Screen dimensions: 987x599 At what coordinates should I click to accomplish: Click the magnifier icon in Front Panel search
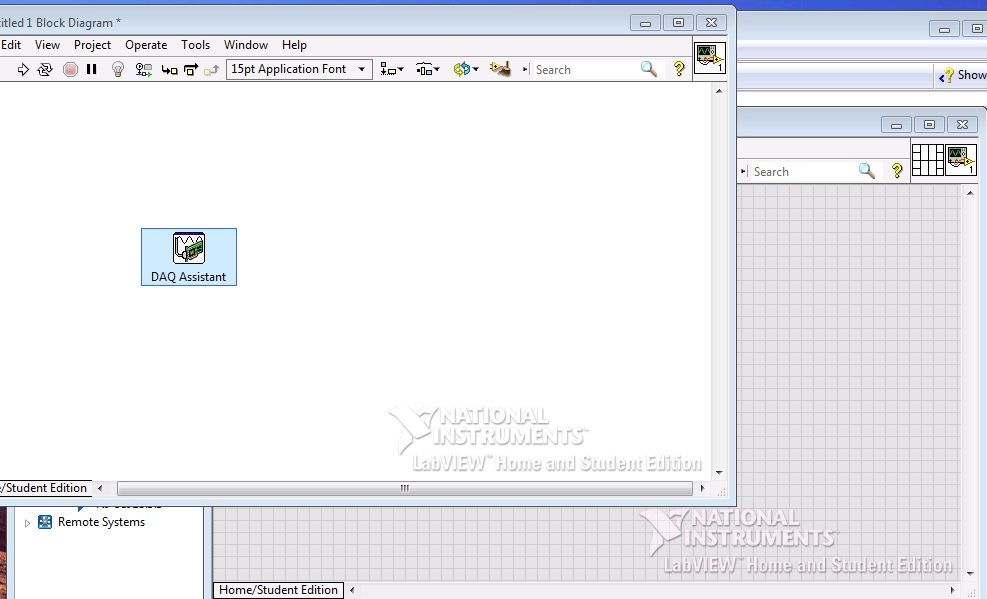[x=867, y=171]
